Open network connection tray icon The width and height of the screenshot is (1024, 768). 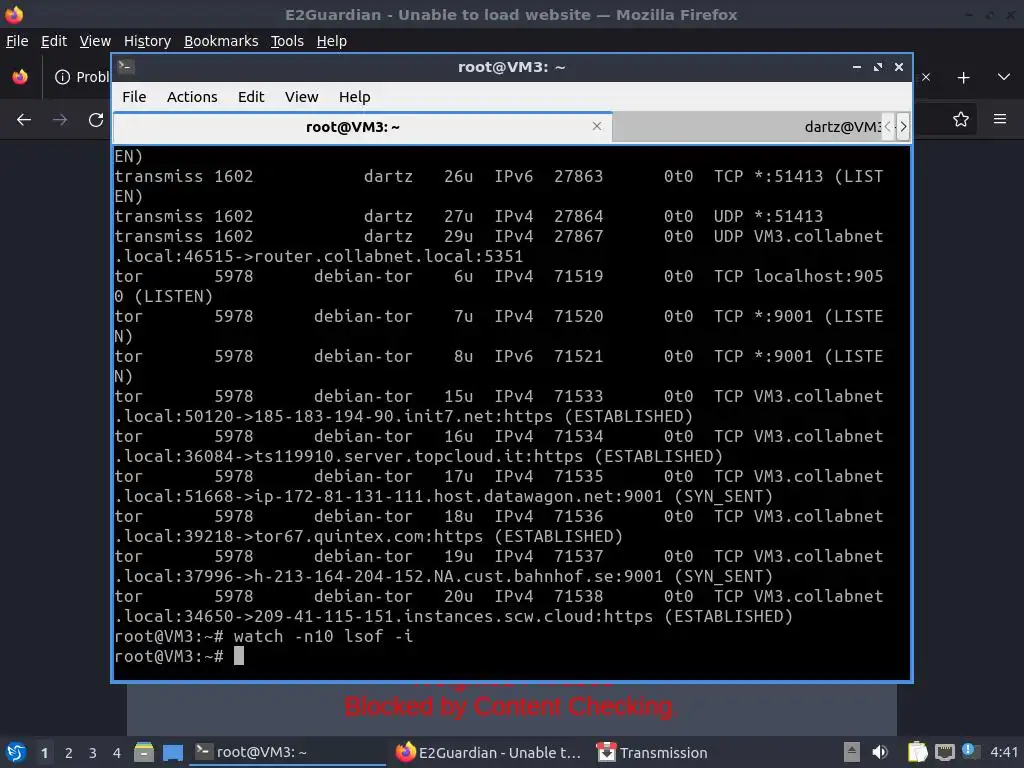[x=944, y=753]
